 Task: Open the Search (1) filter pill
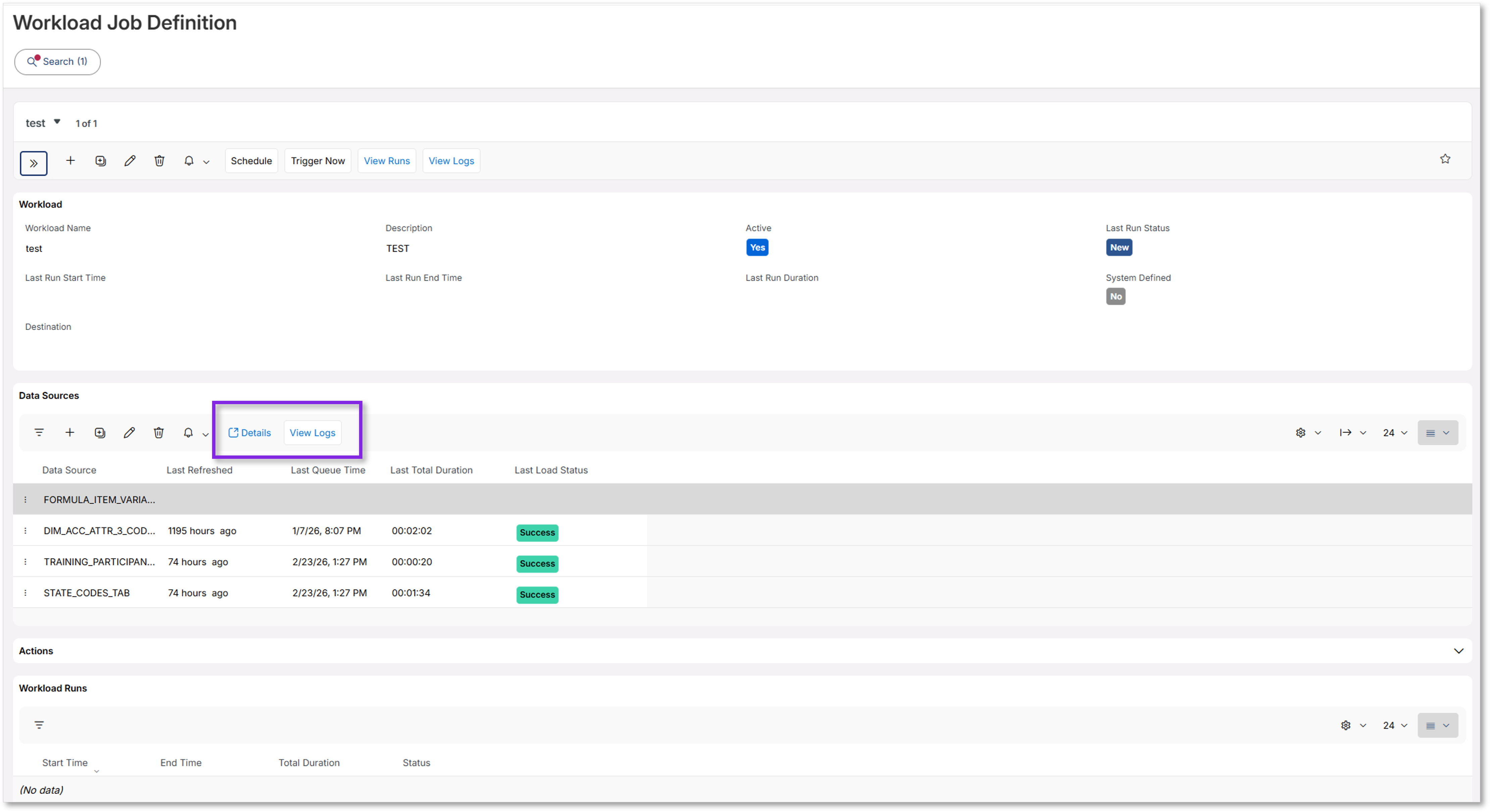pos(57,61)
